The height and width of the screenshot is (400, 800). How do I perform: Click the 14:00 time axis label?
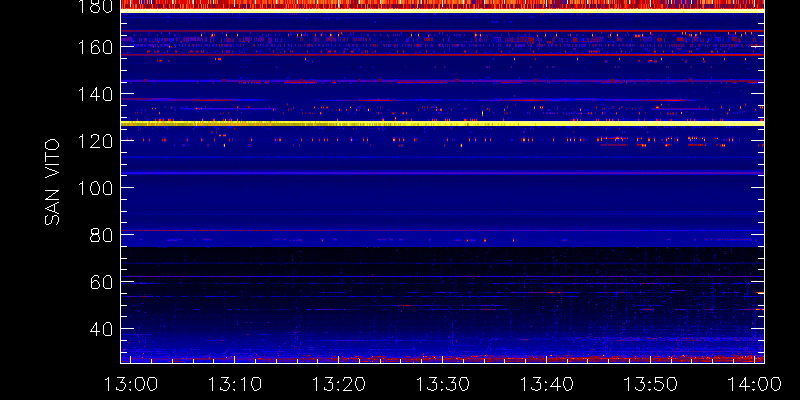coord(755,384)
